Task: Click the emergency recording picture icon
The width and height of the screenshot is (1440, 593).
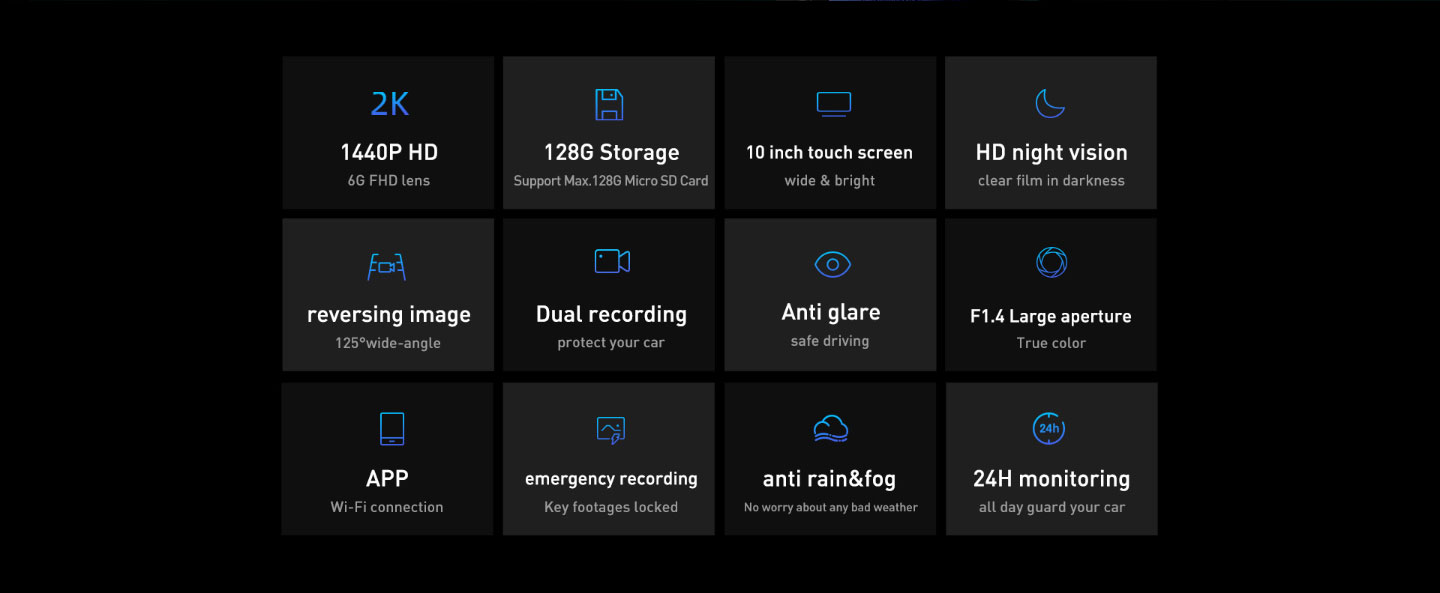Action: 610,430
